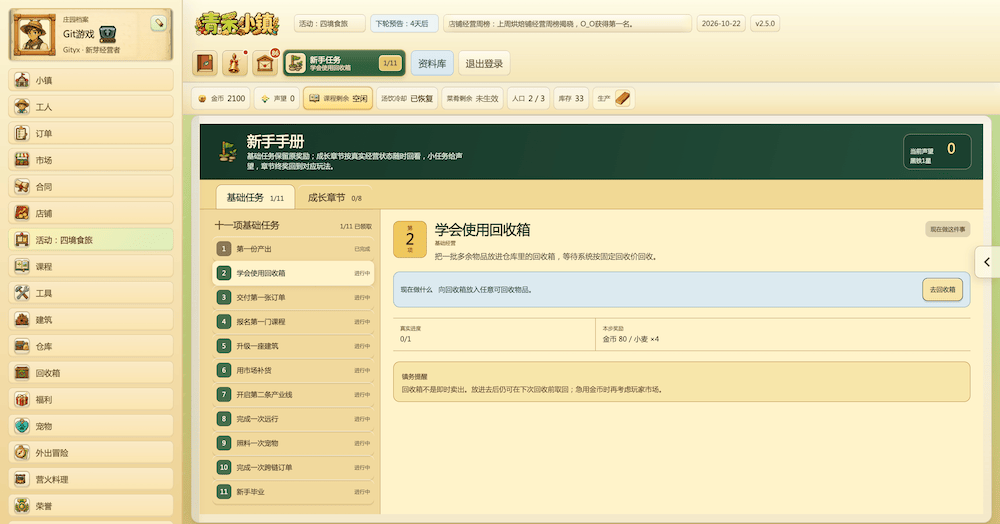Go to the 订单 orders page
Screen dimensions: 1000x524
click(91, 133)
